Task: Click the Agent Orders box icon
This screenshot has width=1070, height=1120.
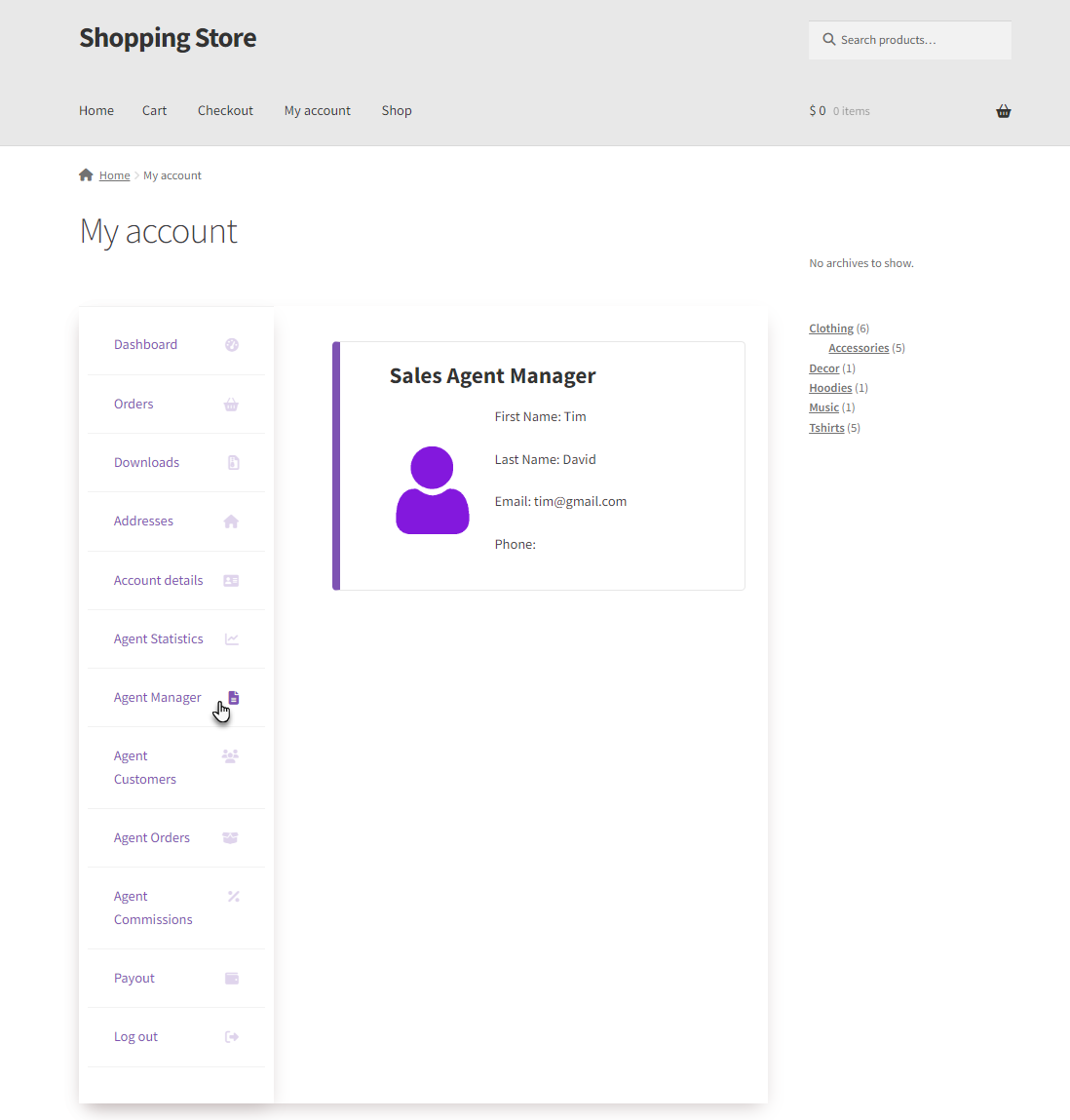Action: (x=230, y=838)
